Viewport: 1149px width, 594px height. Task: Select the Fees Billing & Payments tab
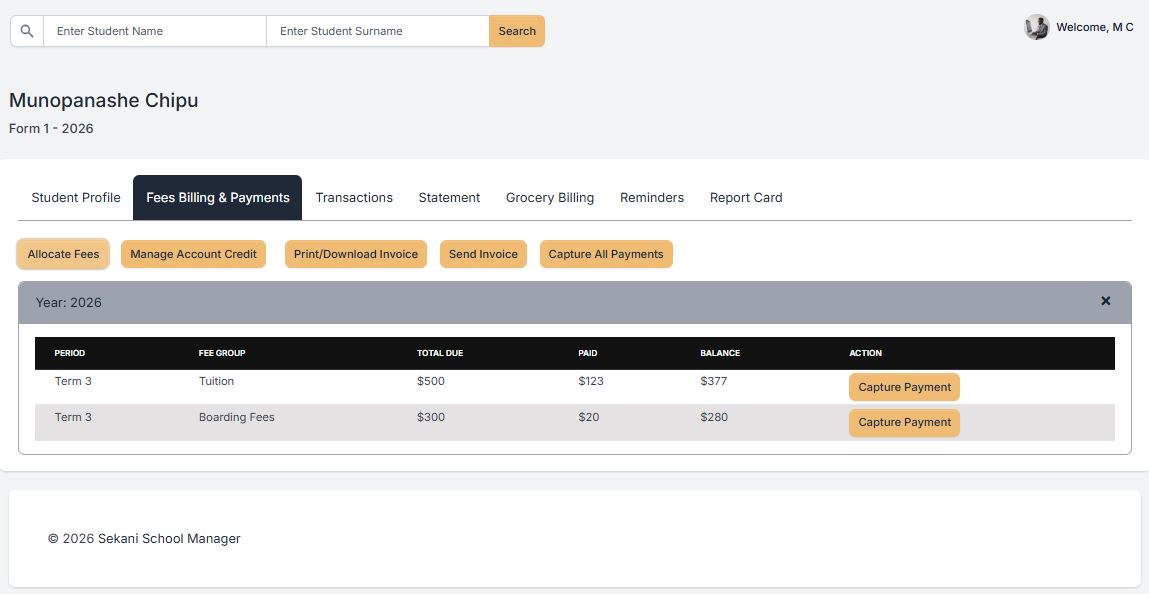coord(218,198)
